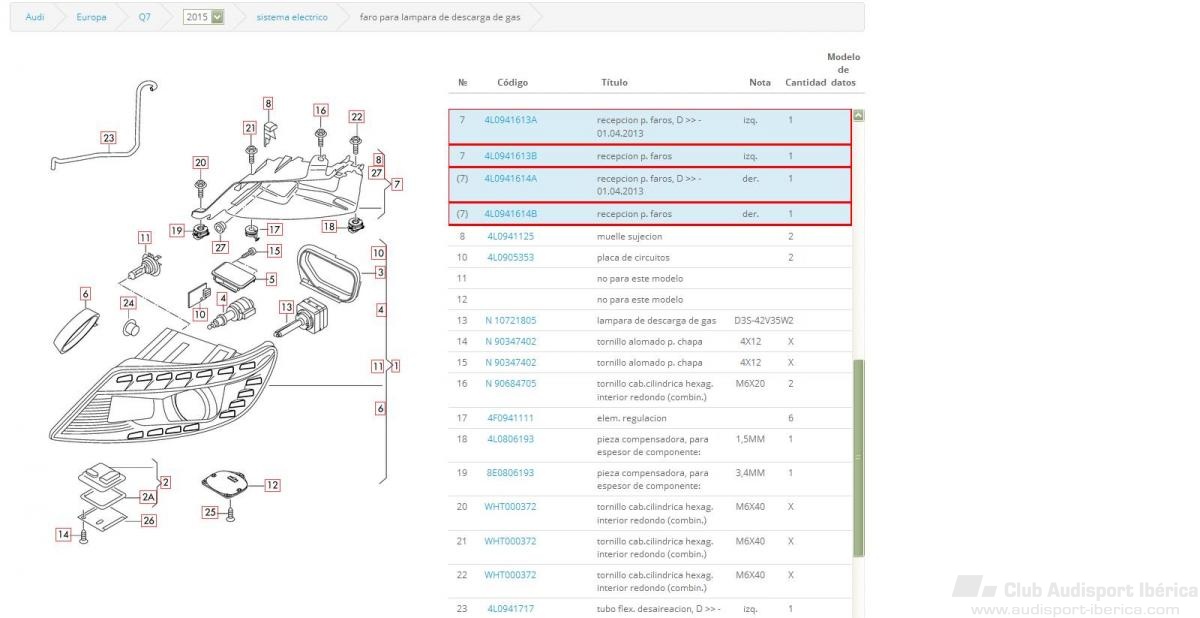Open code WHT000372 in row 22
The image size is (1200, 618).
[x=510, y=575]
